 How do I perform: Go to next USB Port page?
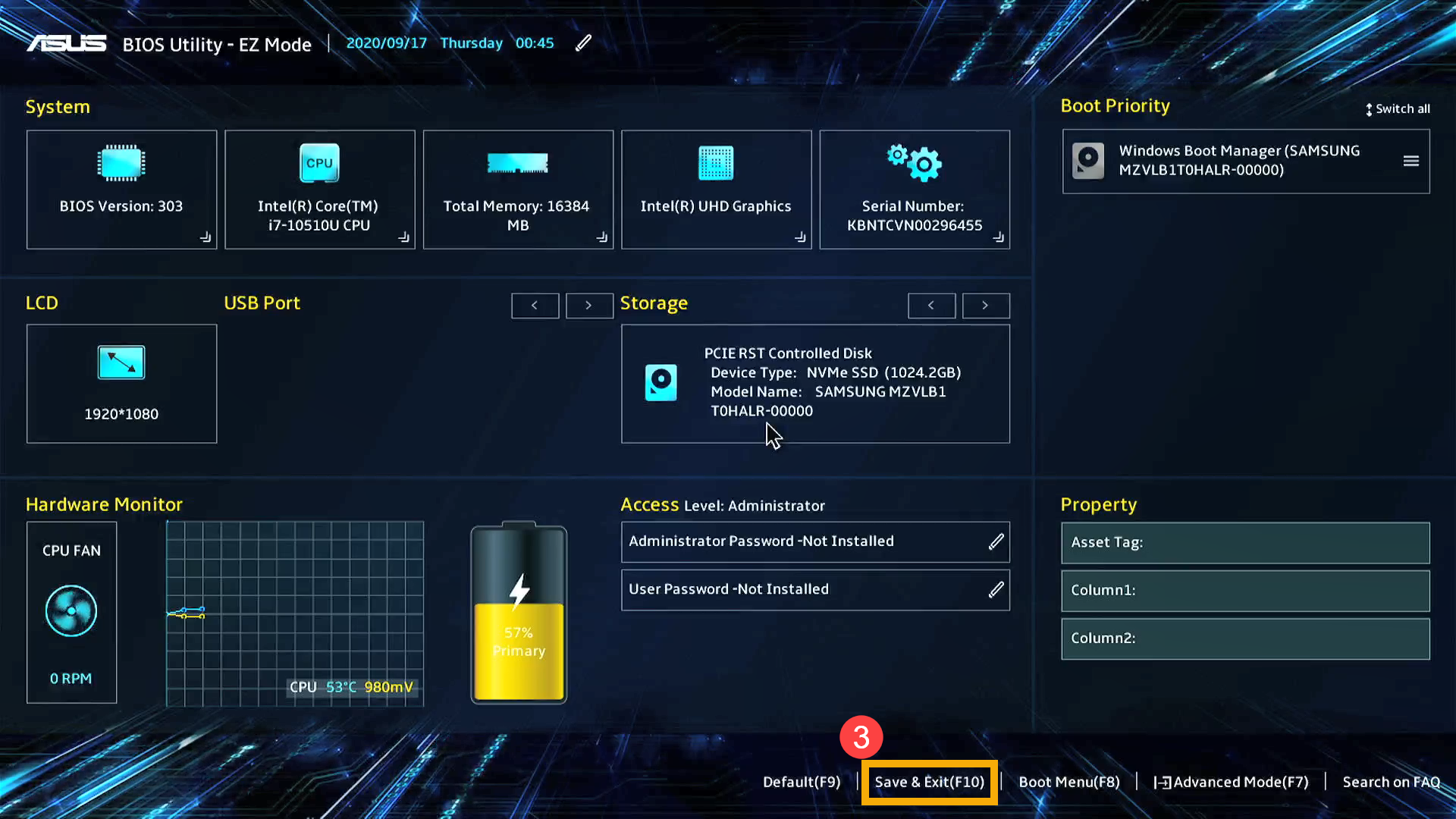tap(588, 306)
